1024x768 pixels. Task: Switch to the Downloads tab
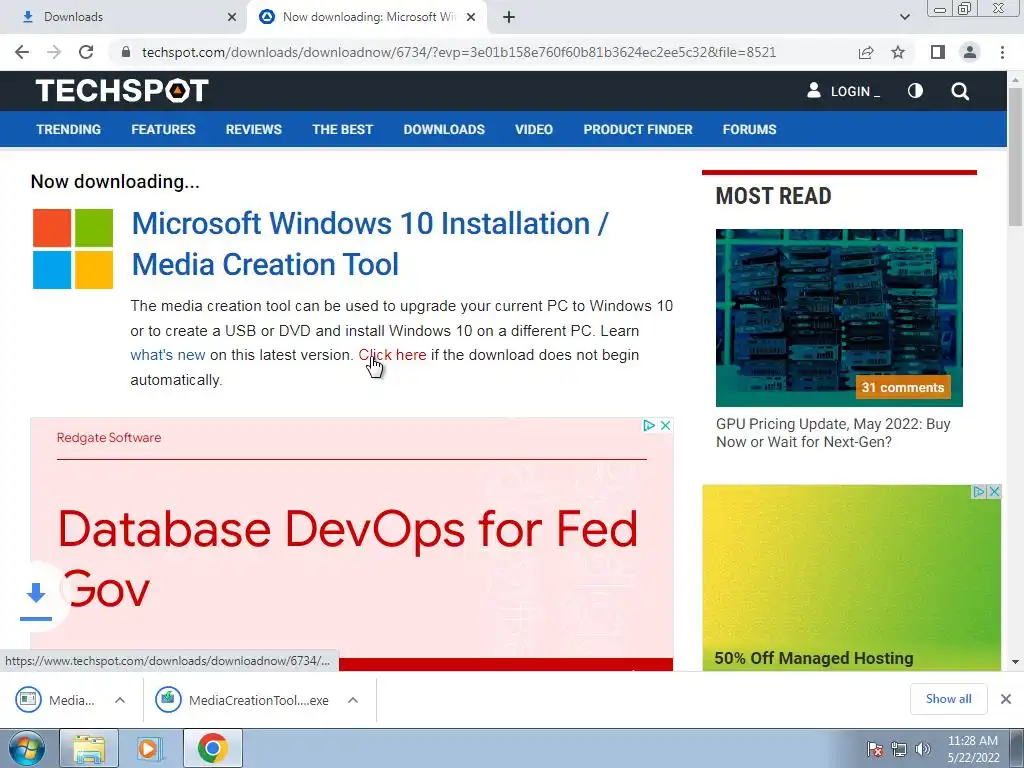[x=122, y=17]
